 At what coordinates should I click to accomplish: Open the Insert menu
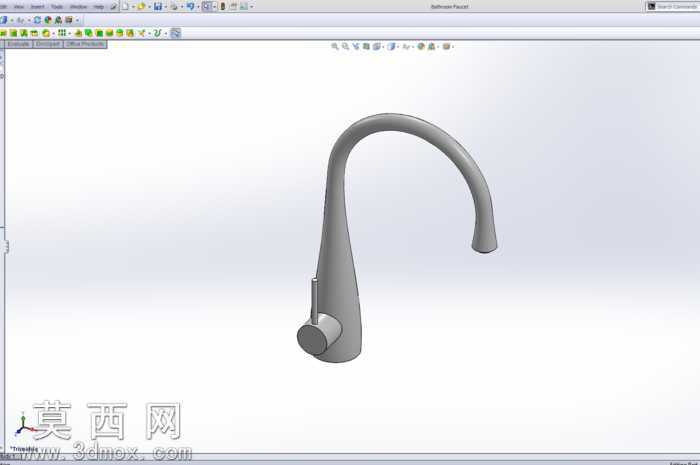click(38, 7)
